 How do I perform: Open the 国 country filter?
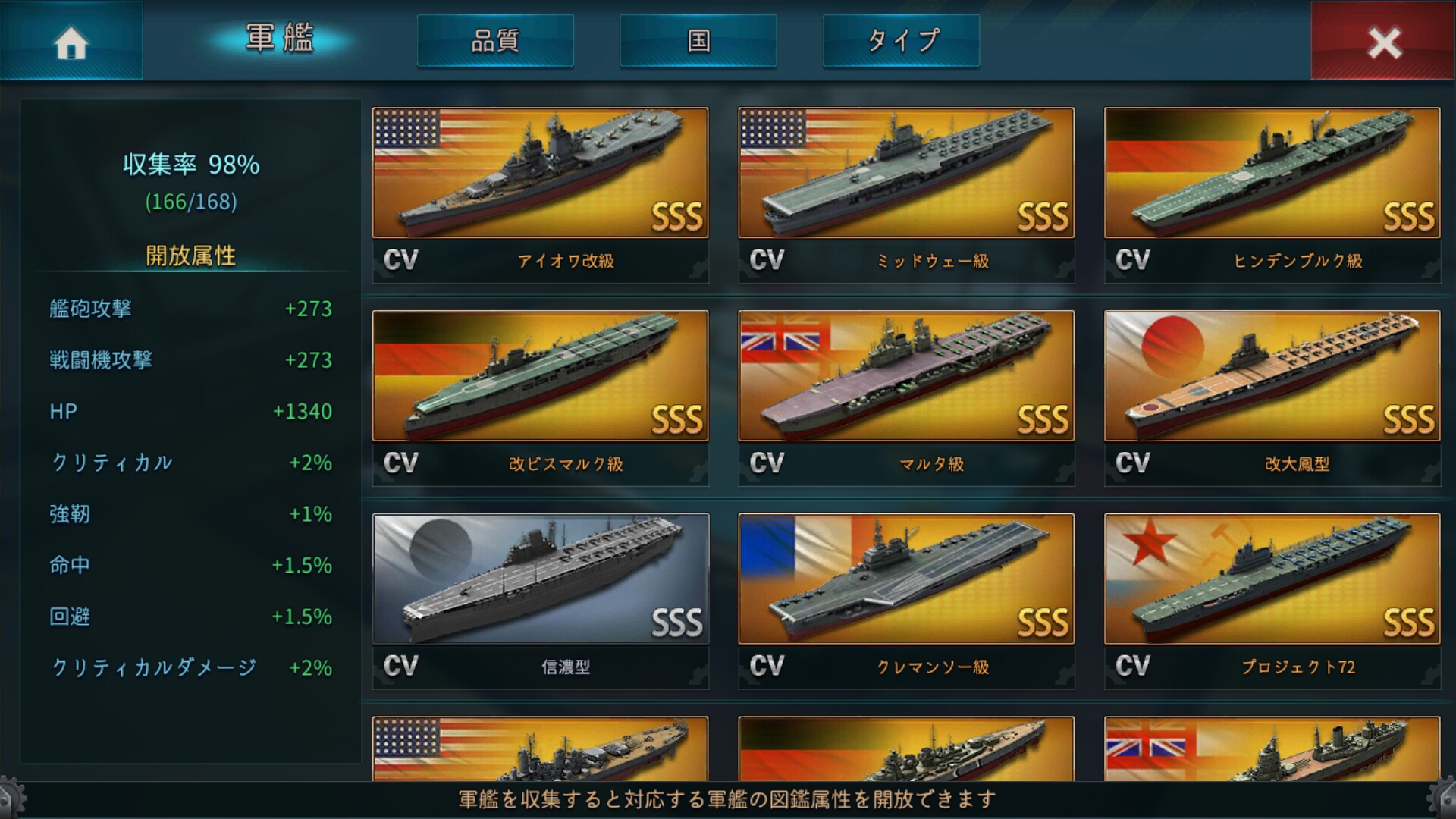tap(698, 40)
